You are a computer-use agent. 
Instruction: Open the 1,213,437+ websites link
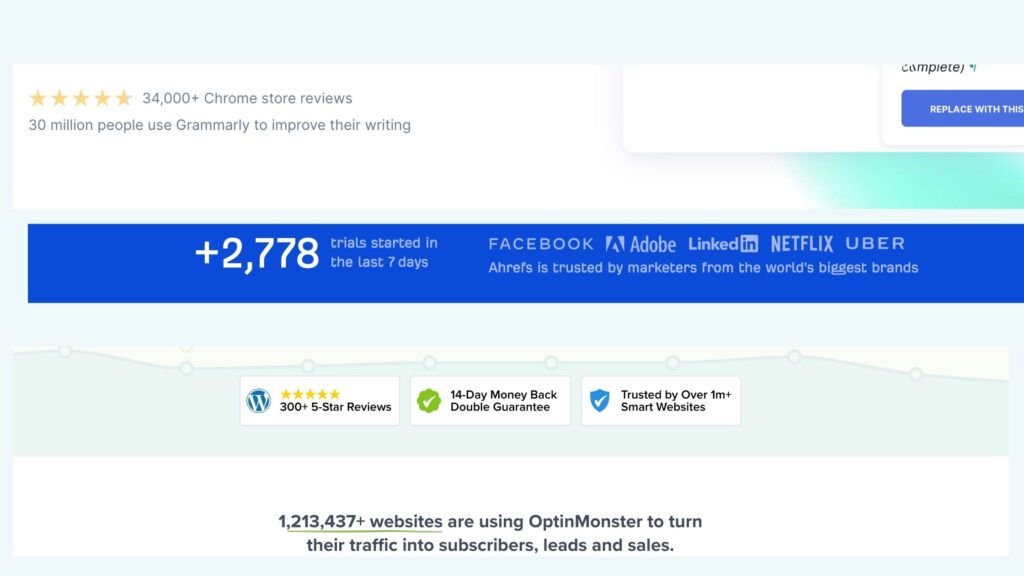pyautogui.click(x=360, y=521)
